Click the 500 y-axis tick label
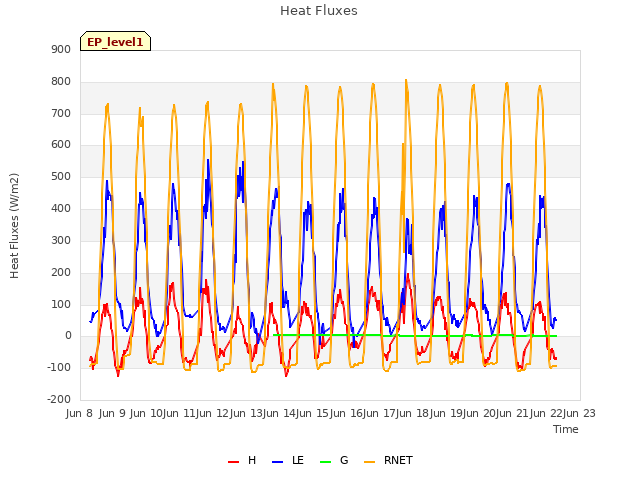 tap(61, 177)
